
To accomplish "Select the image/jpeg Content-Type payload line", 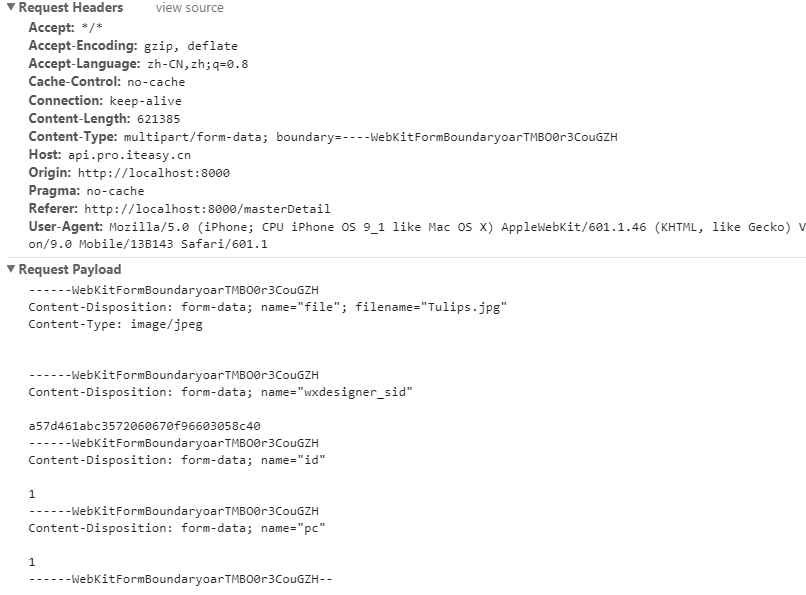I will tap(116, 324).
